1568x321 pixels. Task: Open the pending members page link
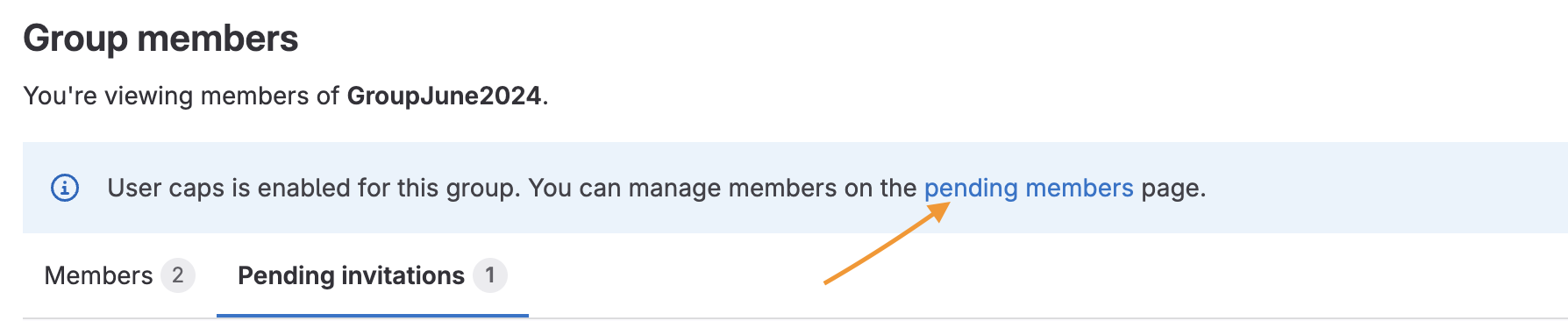[x=1029, y=188]
